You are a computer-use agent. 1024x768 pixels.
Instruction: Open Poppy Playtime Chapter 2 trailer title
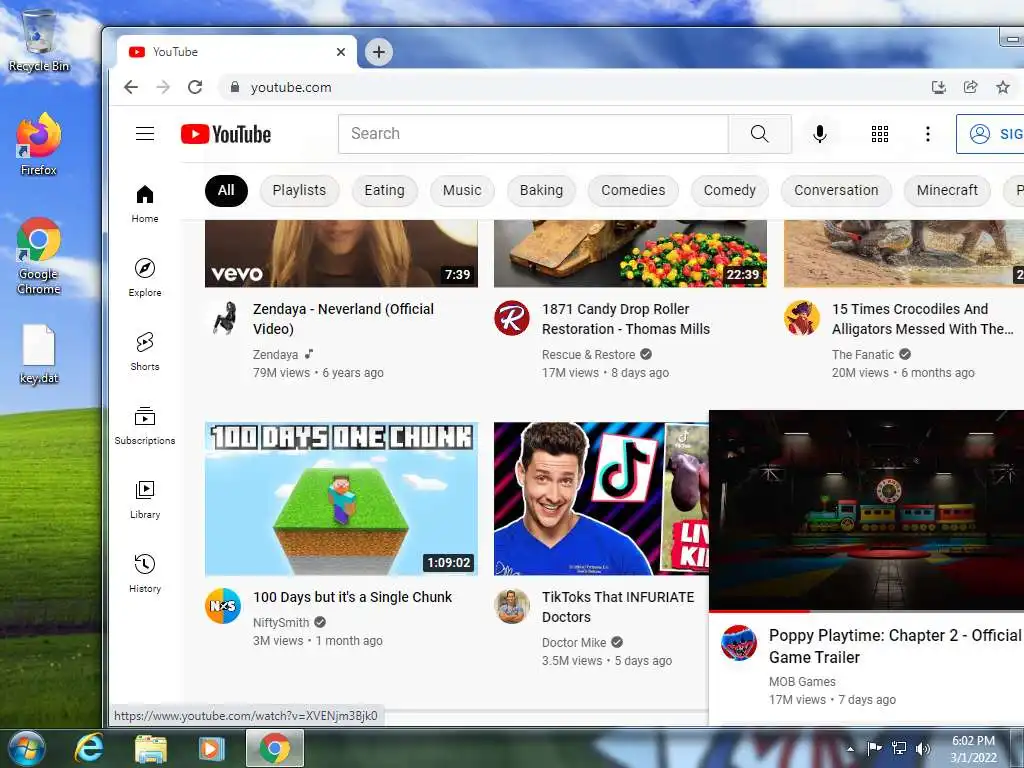pyautogui.click(x=895, y=646)
